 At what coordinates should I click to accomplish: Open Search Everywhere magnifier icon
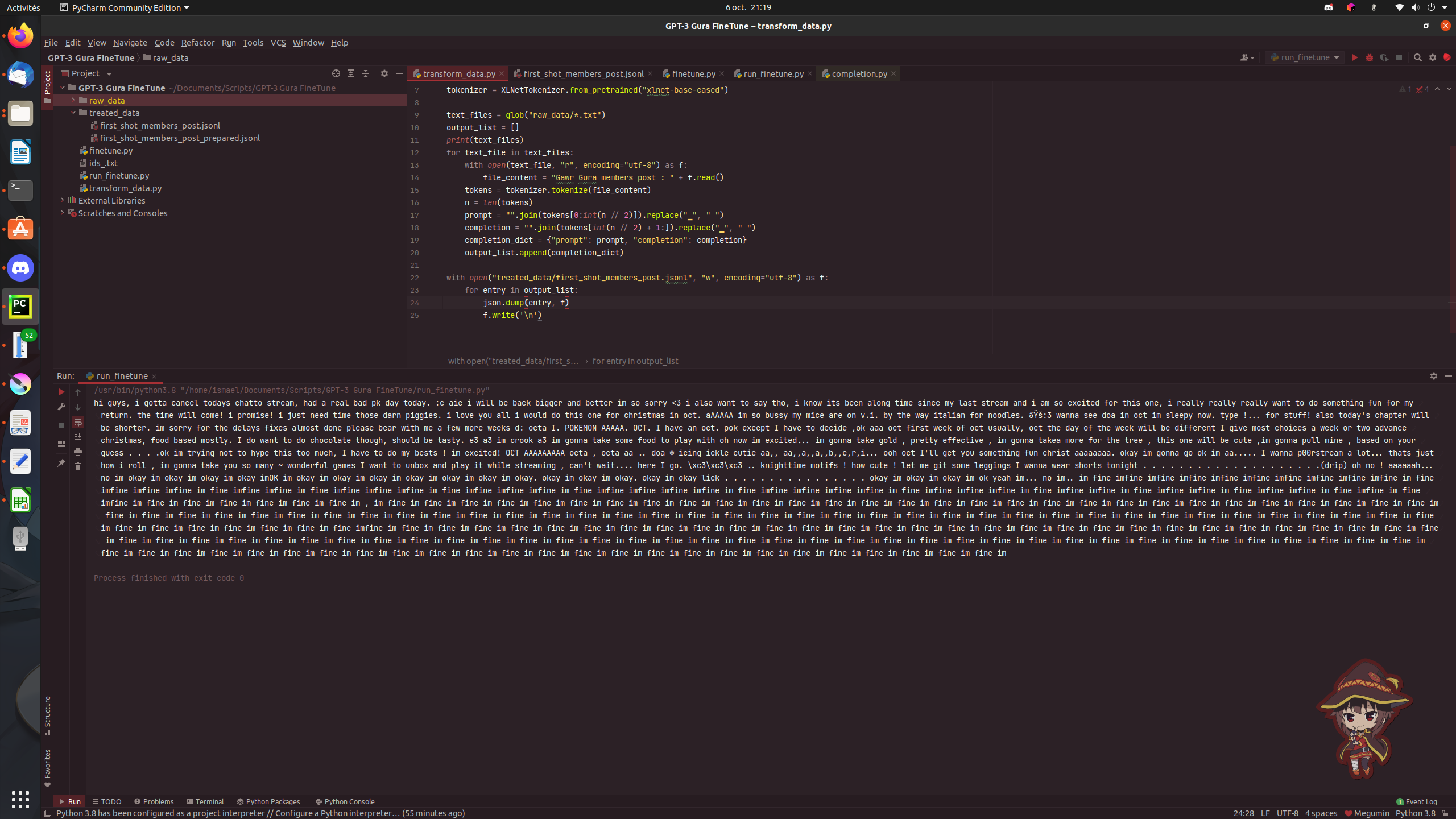[x=1417, y=57]
